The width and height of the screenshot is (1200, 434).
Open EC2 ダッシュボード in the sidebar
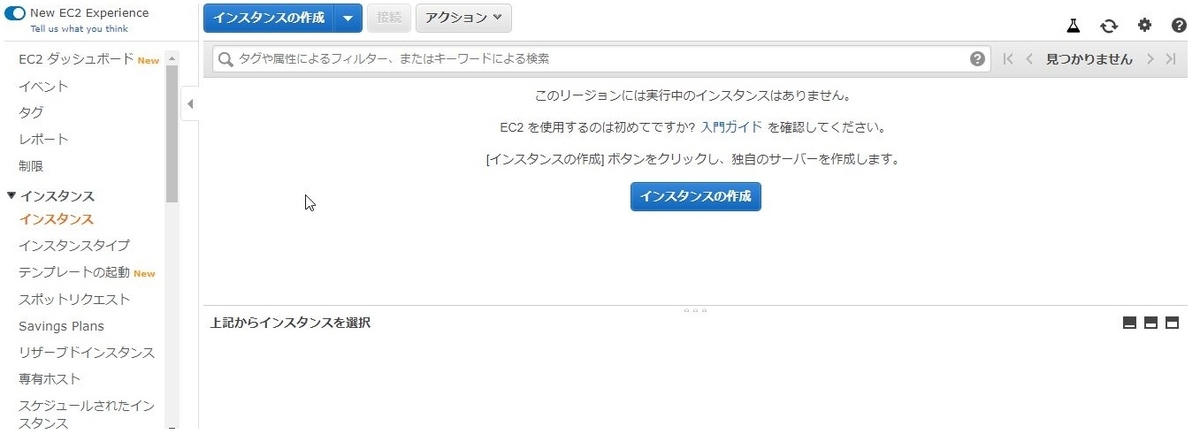coord(76,60)
